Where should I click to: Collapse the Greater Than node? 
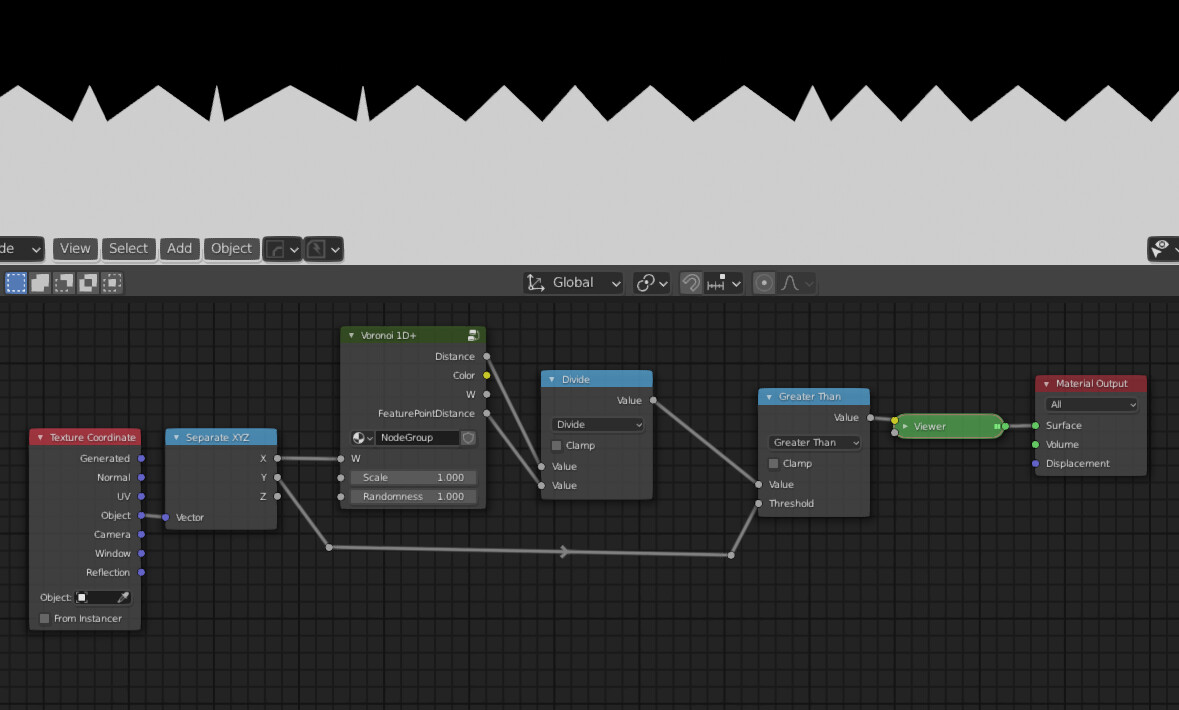click(x=769, y=396)
